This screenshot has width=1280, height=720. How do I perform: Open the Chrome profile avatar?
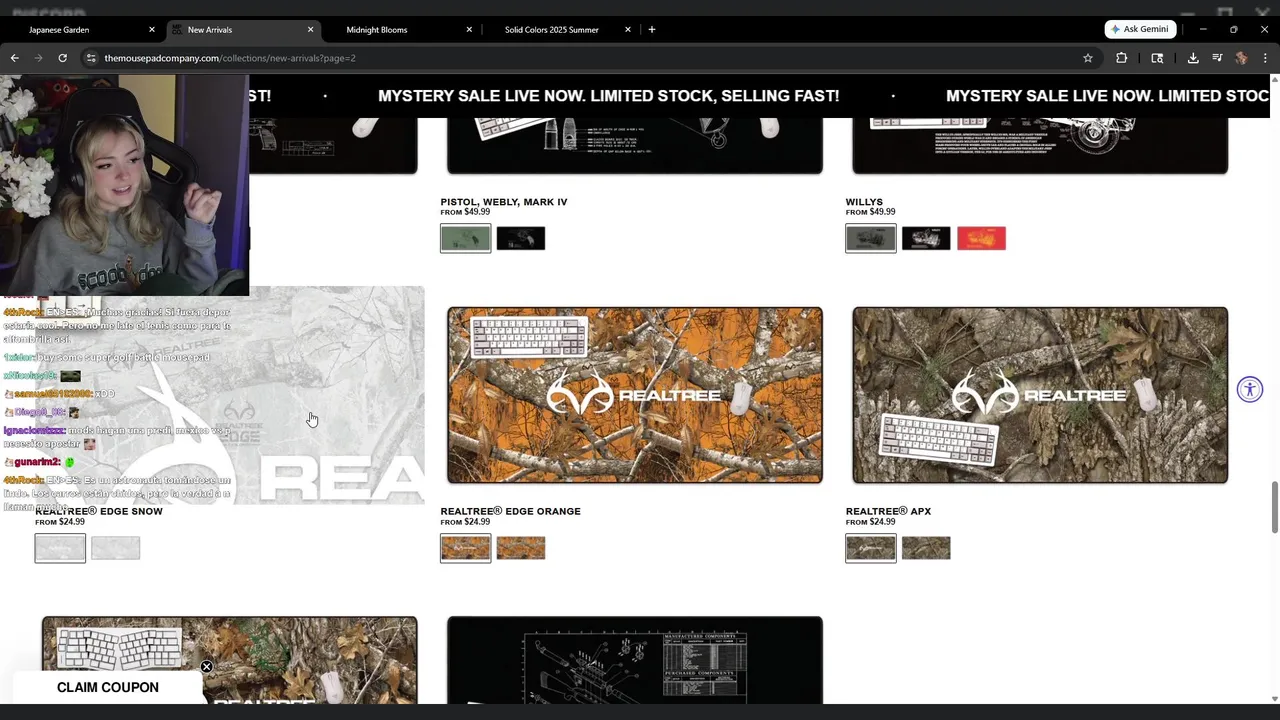[1241, 58]
